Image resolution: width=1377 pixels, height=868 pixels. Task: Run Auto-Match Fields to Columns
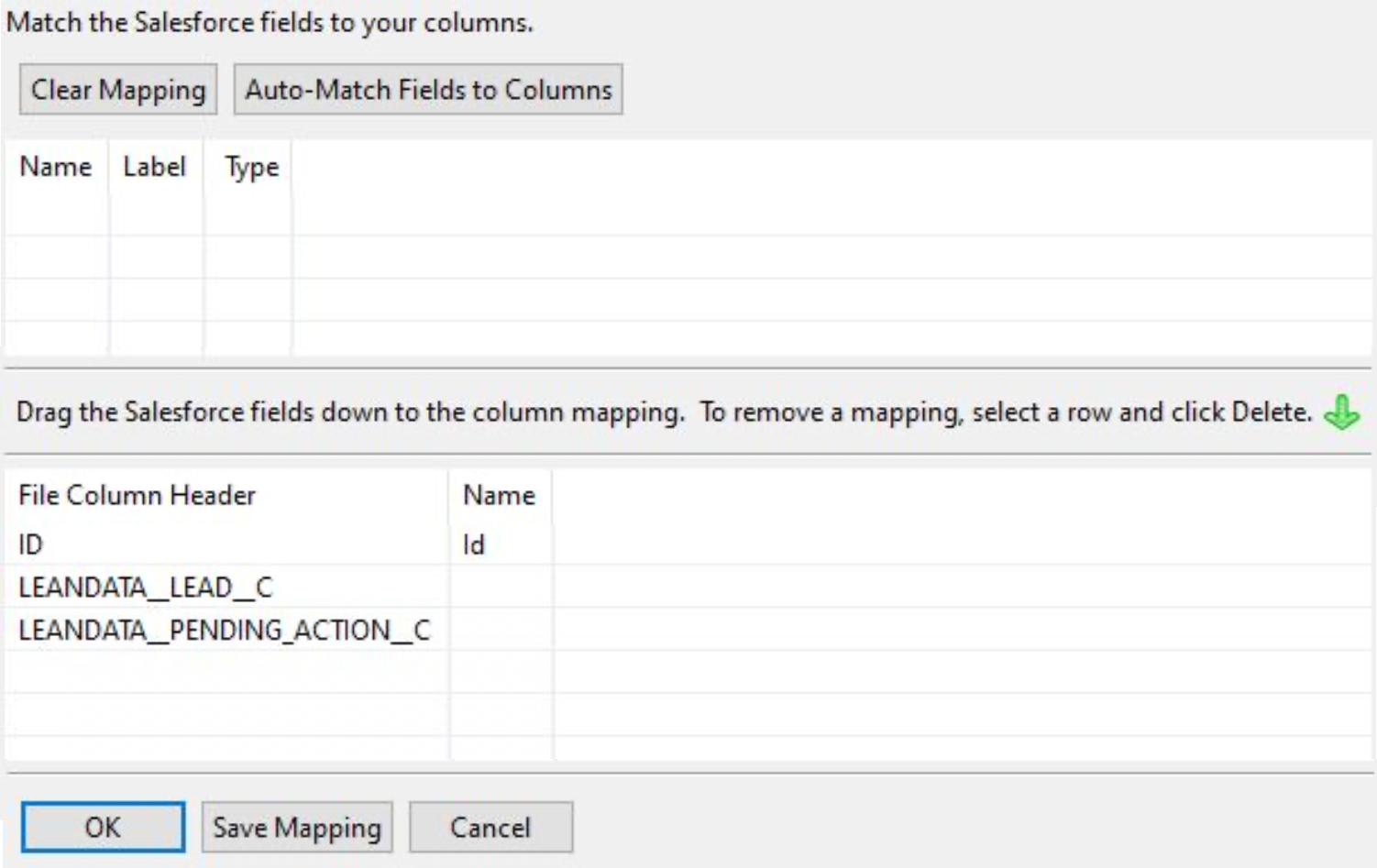click(x=428, y=90)
